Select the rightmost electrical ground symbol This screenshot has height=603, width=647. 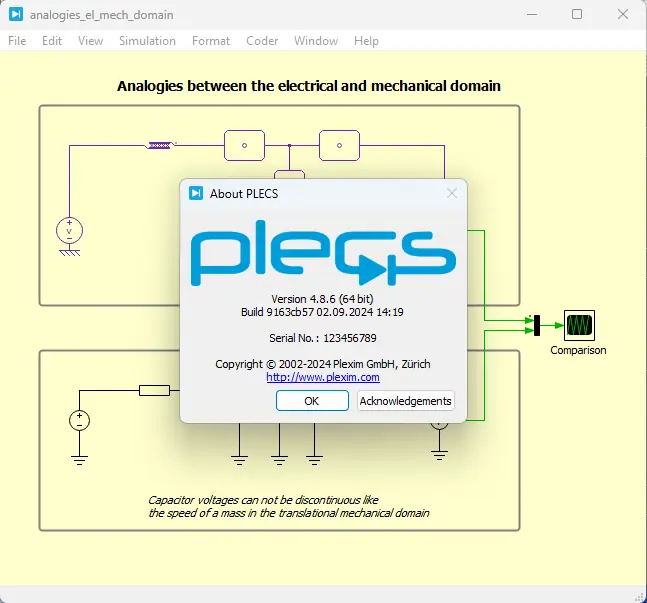point(439,455)
